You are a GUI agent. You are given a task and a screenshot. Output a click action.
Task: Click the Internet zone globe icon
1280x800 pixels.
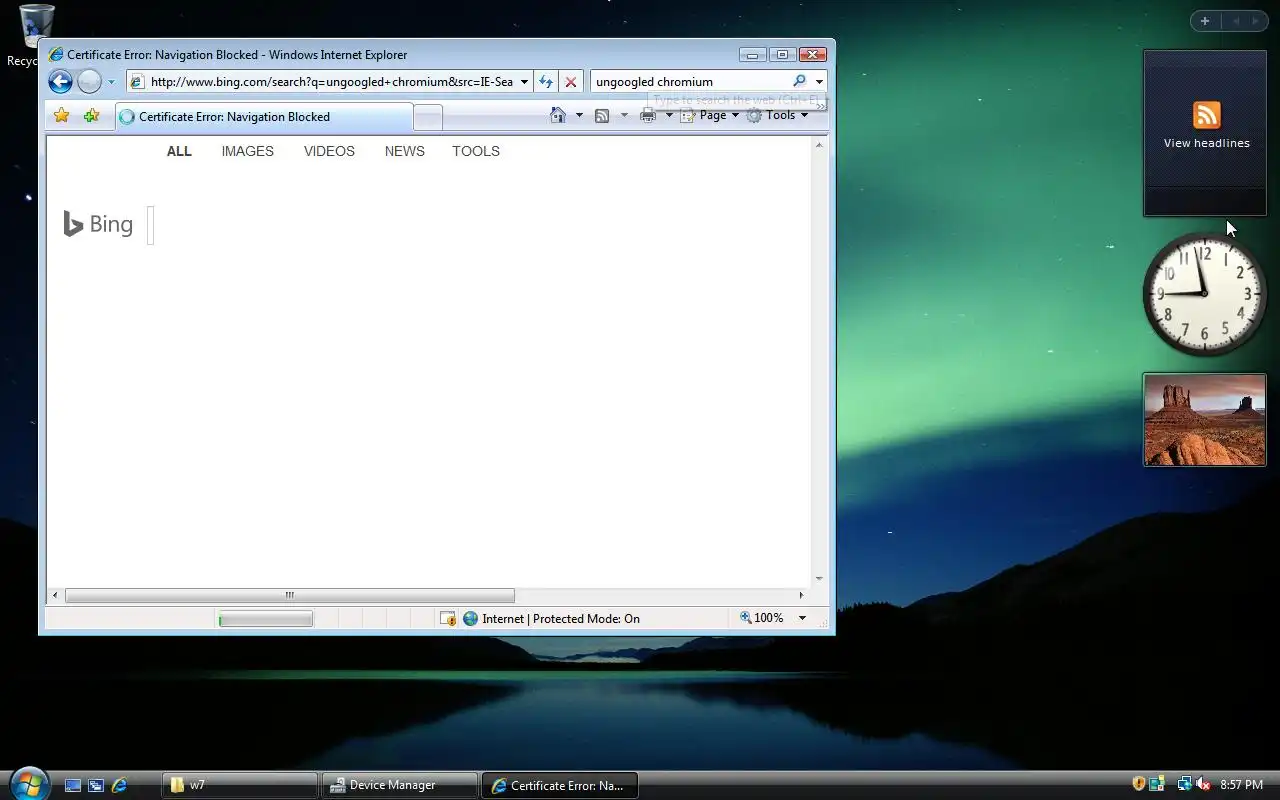(470, 619)
